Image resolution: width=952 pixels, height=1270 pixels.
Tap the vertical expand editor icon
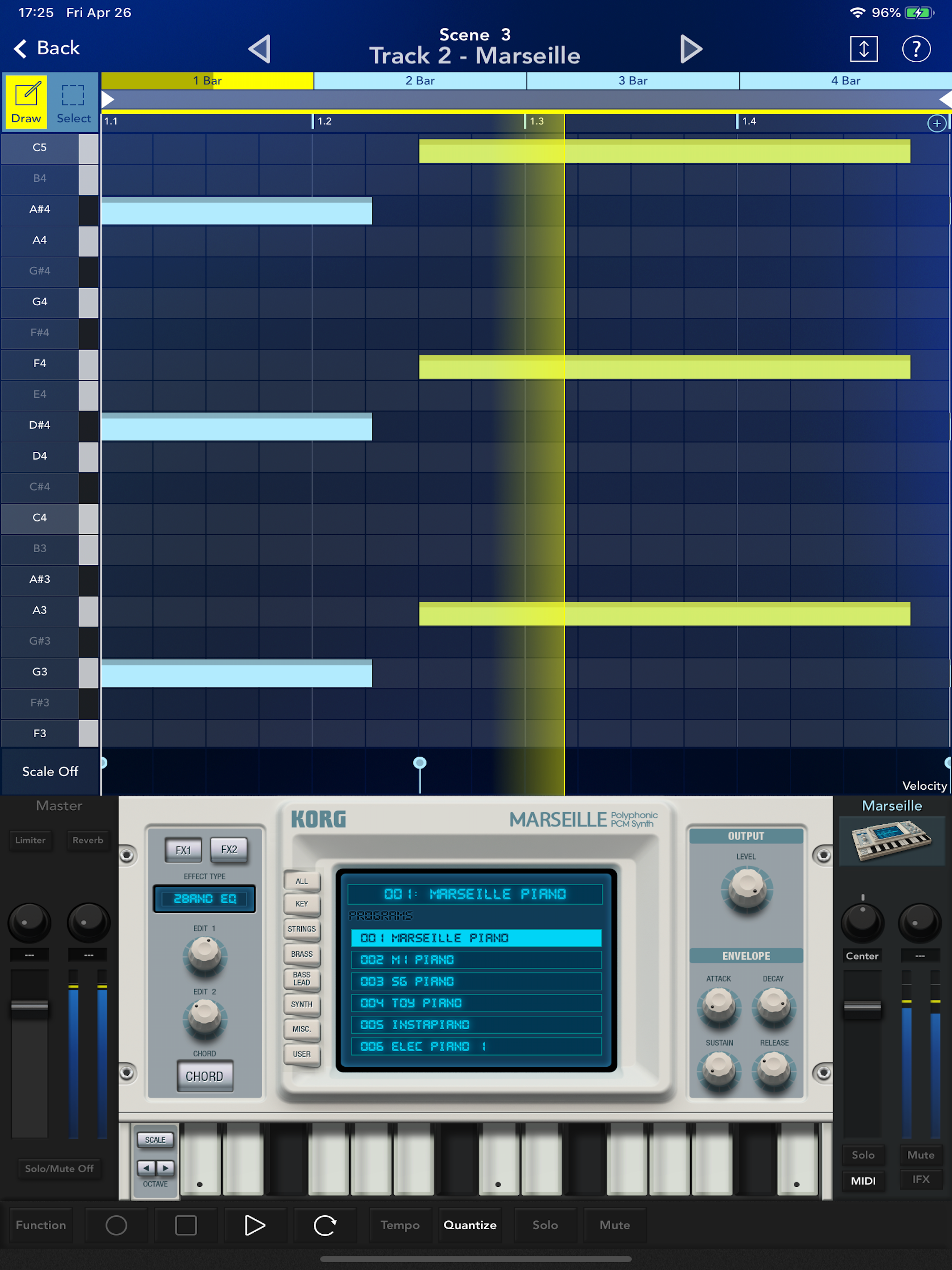(x=864, y=49)
